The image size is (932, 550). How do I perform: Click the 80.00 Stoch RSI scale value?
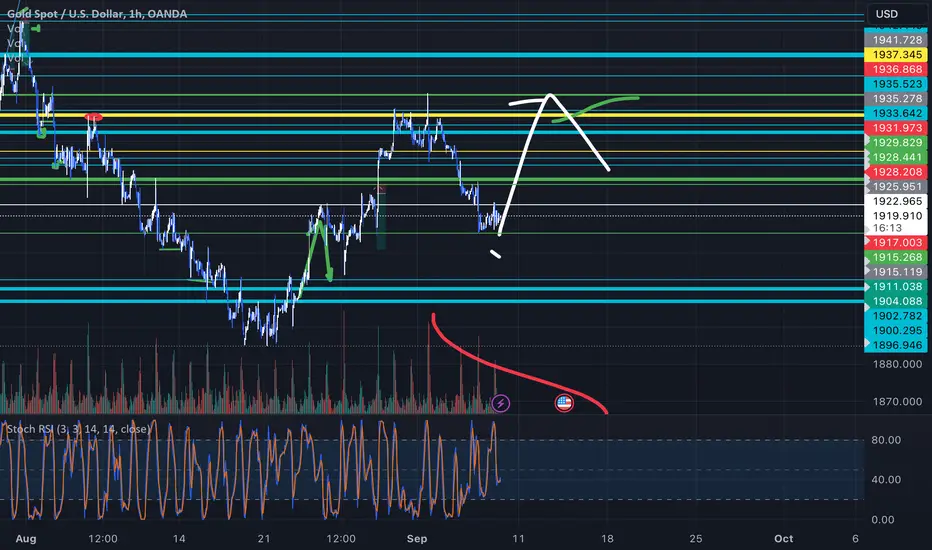tap(886, 440)
